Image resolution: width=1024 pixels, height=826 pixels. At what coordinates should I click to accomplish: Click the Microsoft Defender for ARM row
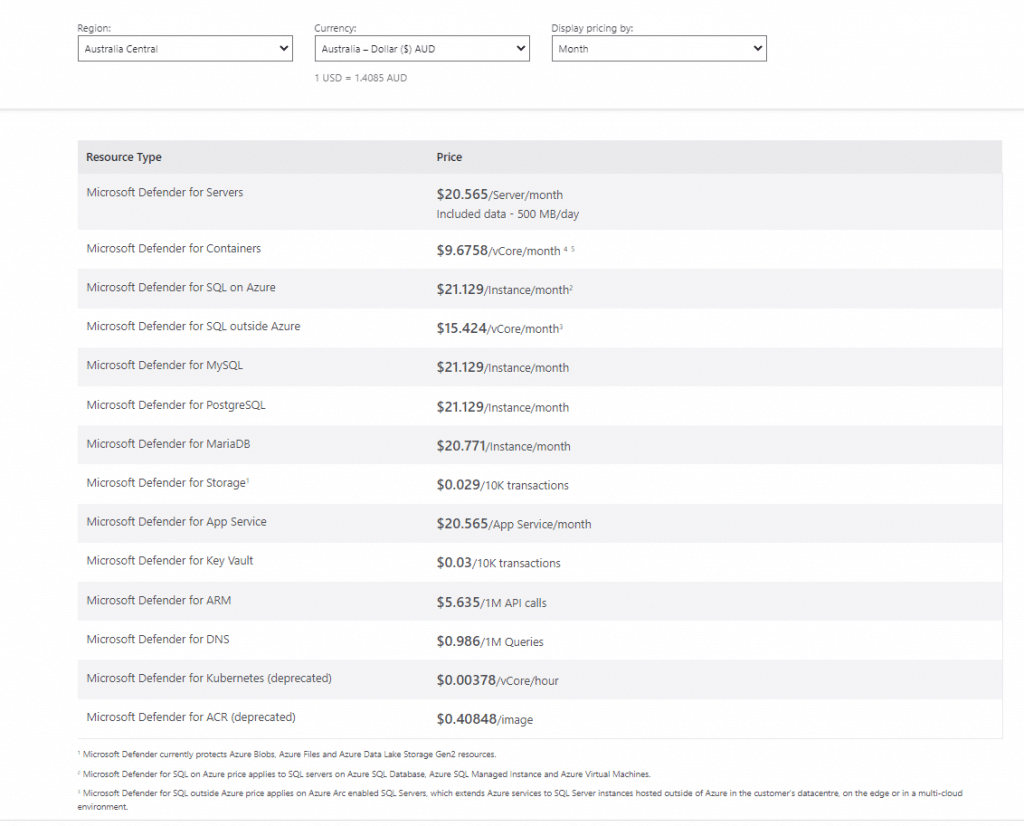(159, 600)
